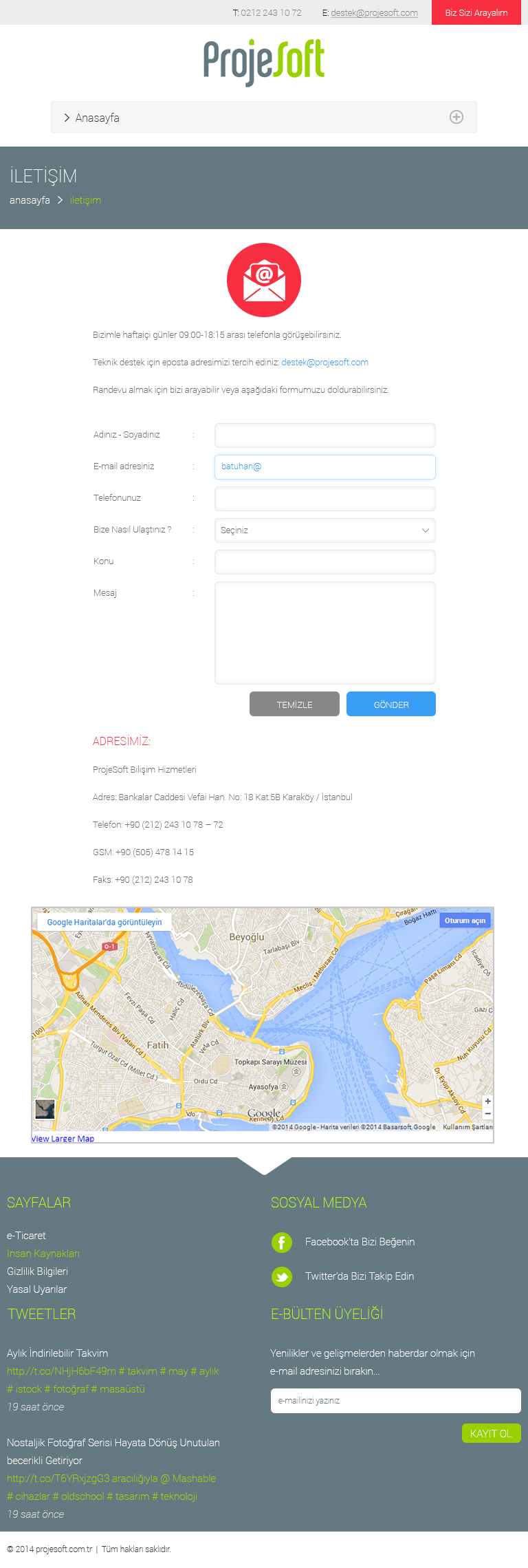528x1568 pixels.
Task: Click the ProjeSoft logo
Action: click(264, 62)
